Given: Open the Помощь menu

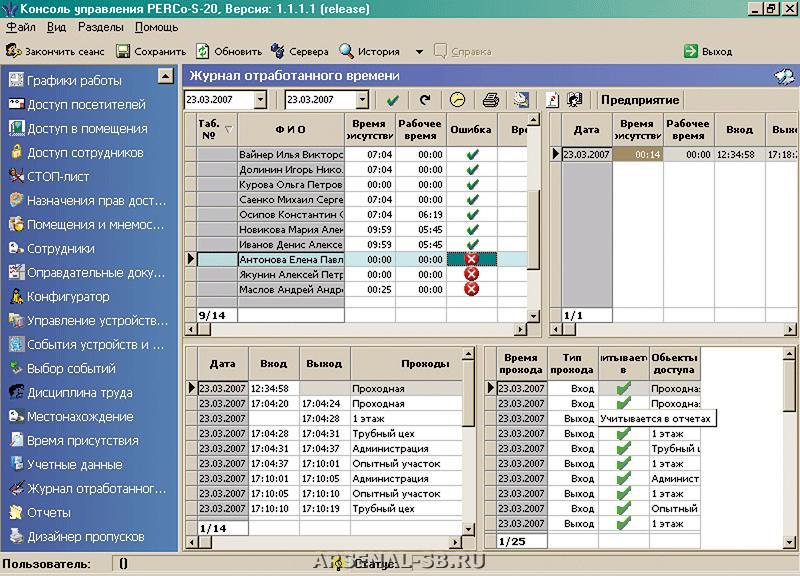Looking at the screenshot, I should [156, 28].
